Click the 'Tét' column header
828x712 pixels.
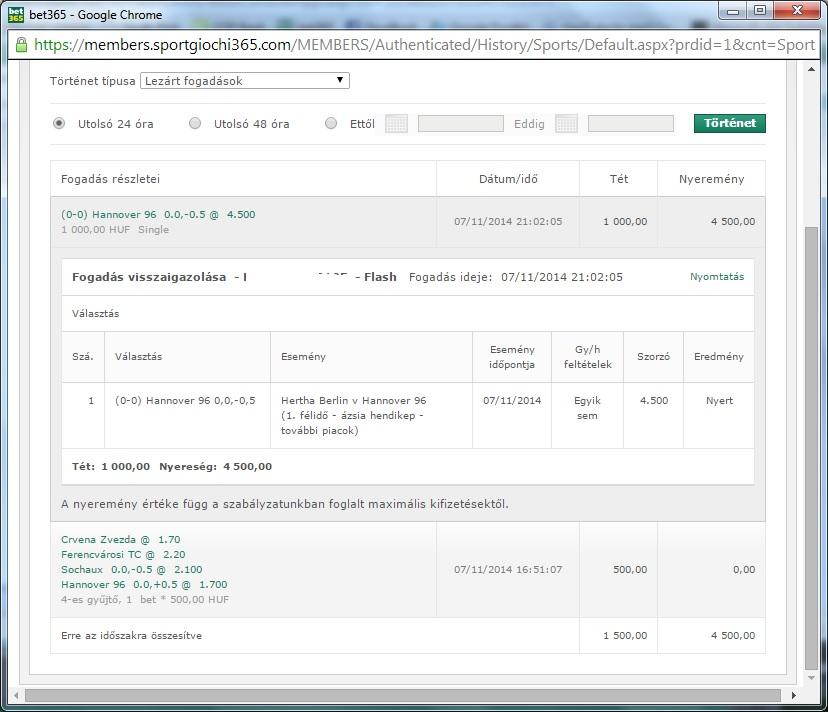pyautogui.click(x=619, y=179)
